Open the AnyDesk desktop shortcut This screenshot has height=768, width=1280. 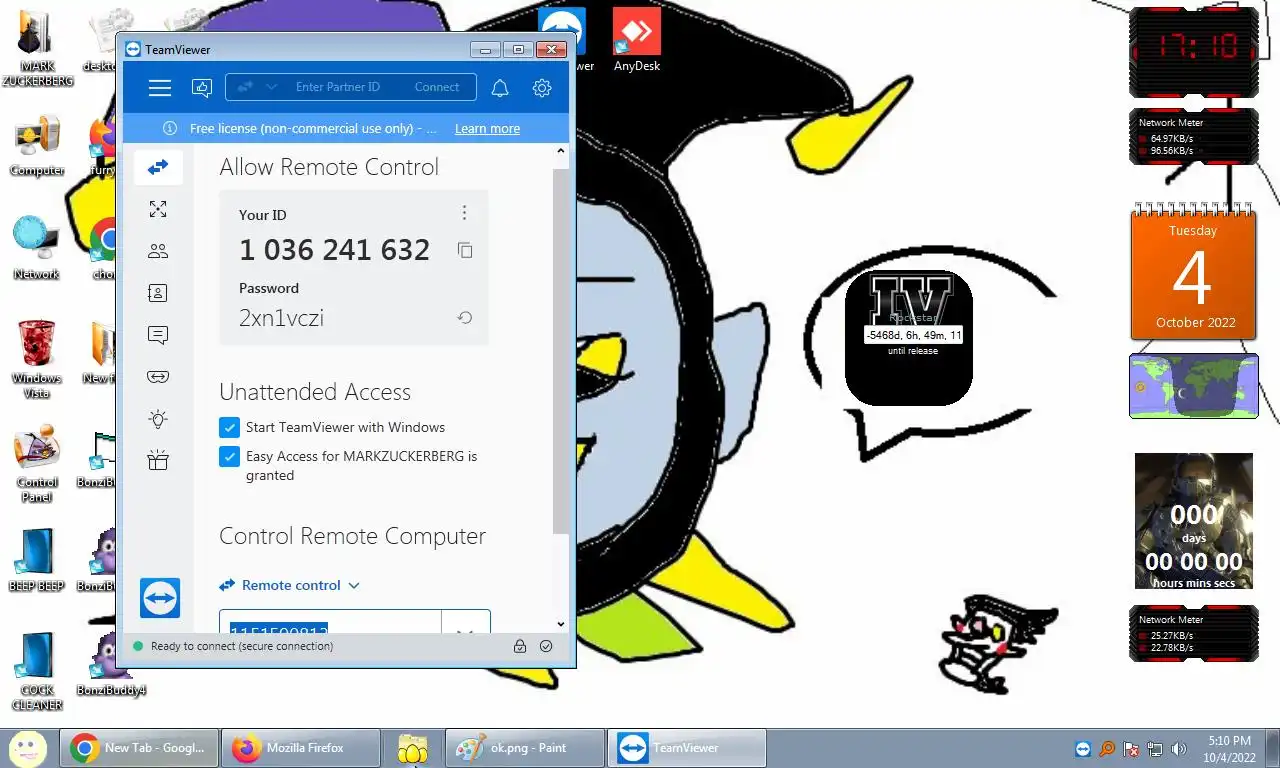pyautogui.click(x=636, y=40)
